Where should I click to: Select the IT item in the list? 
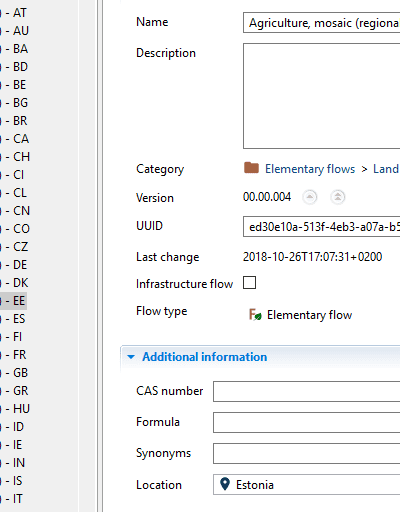pyautogui.click(x=14, y=499)
